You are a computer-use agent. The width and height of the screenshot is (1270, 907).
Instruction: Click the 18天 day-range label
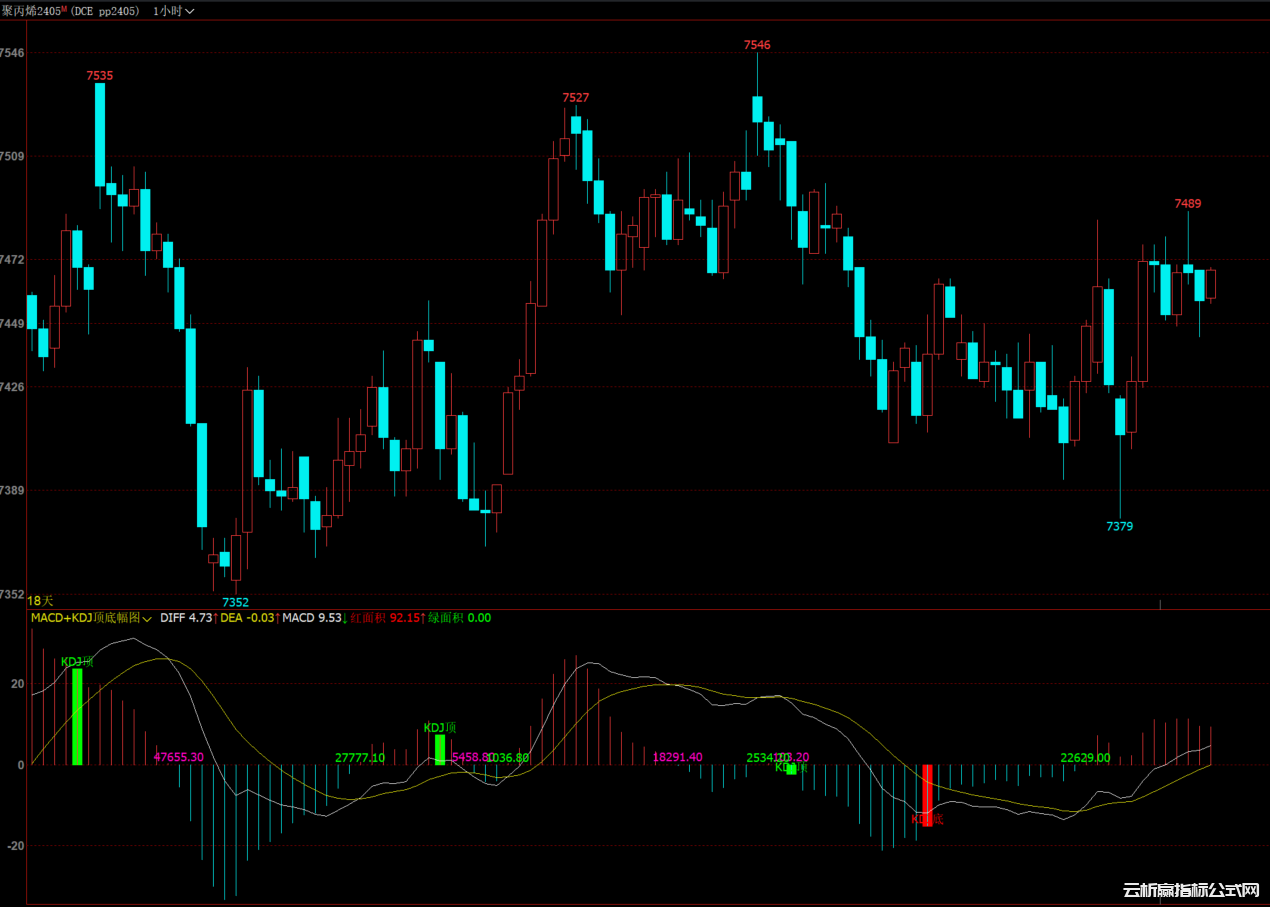pos(40,601)
